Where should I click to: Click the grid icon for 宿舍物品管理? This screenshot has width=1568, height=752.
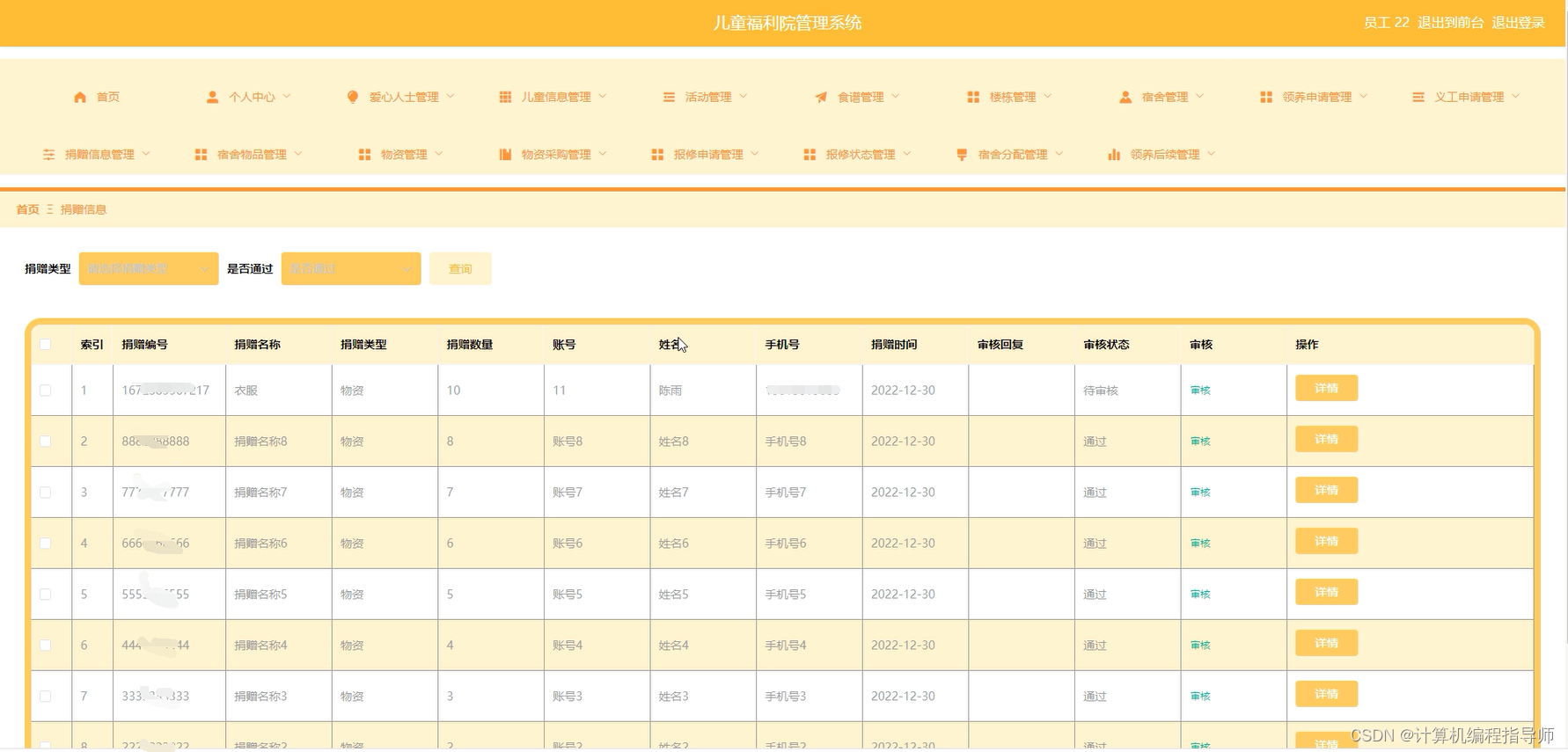click(201, 154)
